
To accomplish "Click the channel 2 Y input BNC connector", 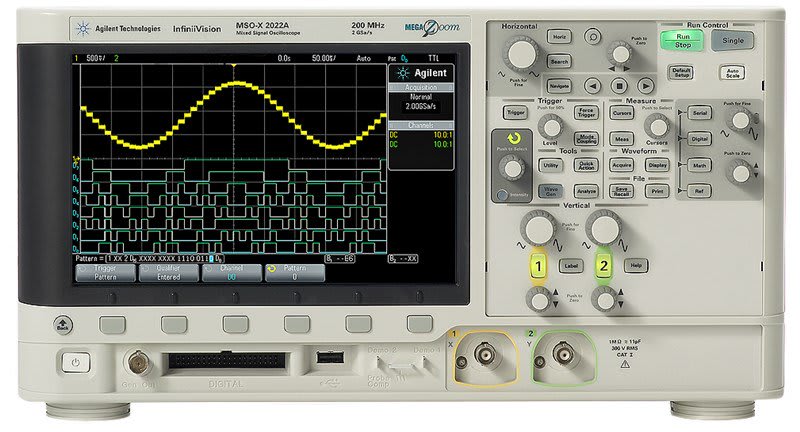I will [563, 354].
